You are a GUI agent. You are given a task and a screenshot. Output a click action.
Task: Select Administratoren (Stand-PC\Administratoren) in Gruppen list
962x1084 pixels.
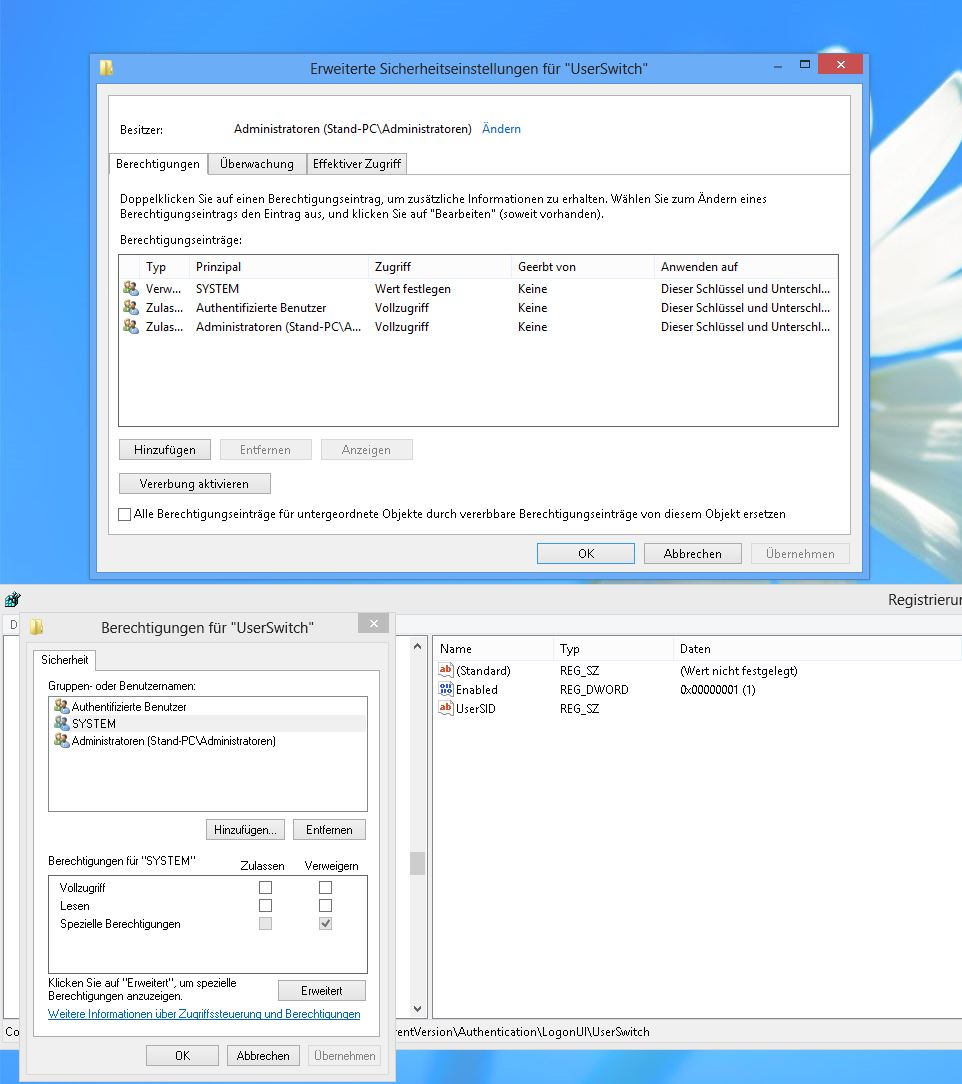click(x=208, y=740)
